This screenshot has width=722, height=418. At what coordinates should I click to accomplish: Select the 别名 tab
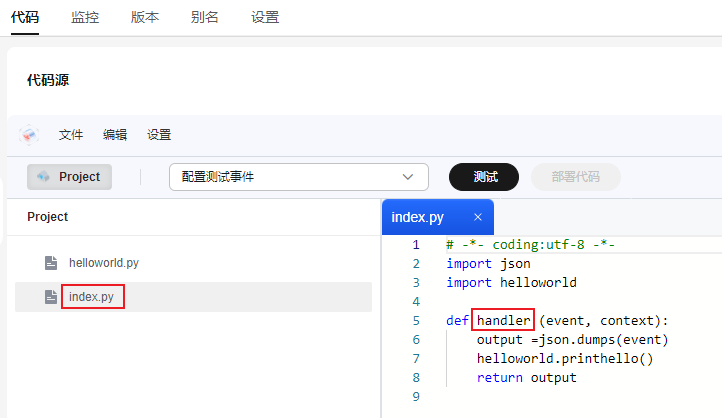click(204, 18)
